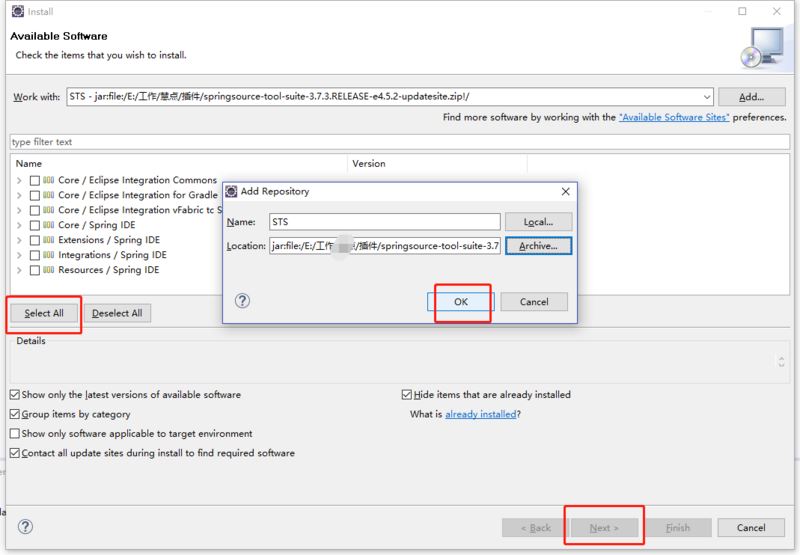Viewport: 800px width, 555px height.
Task: Click the help icon of the Install window
Action: coord(25,526)
